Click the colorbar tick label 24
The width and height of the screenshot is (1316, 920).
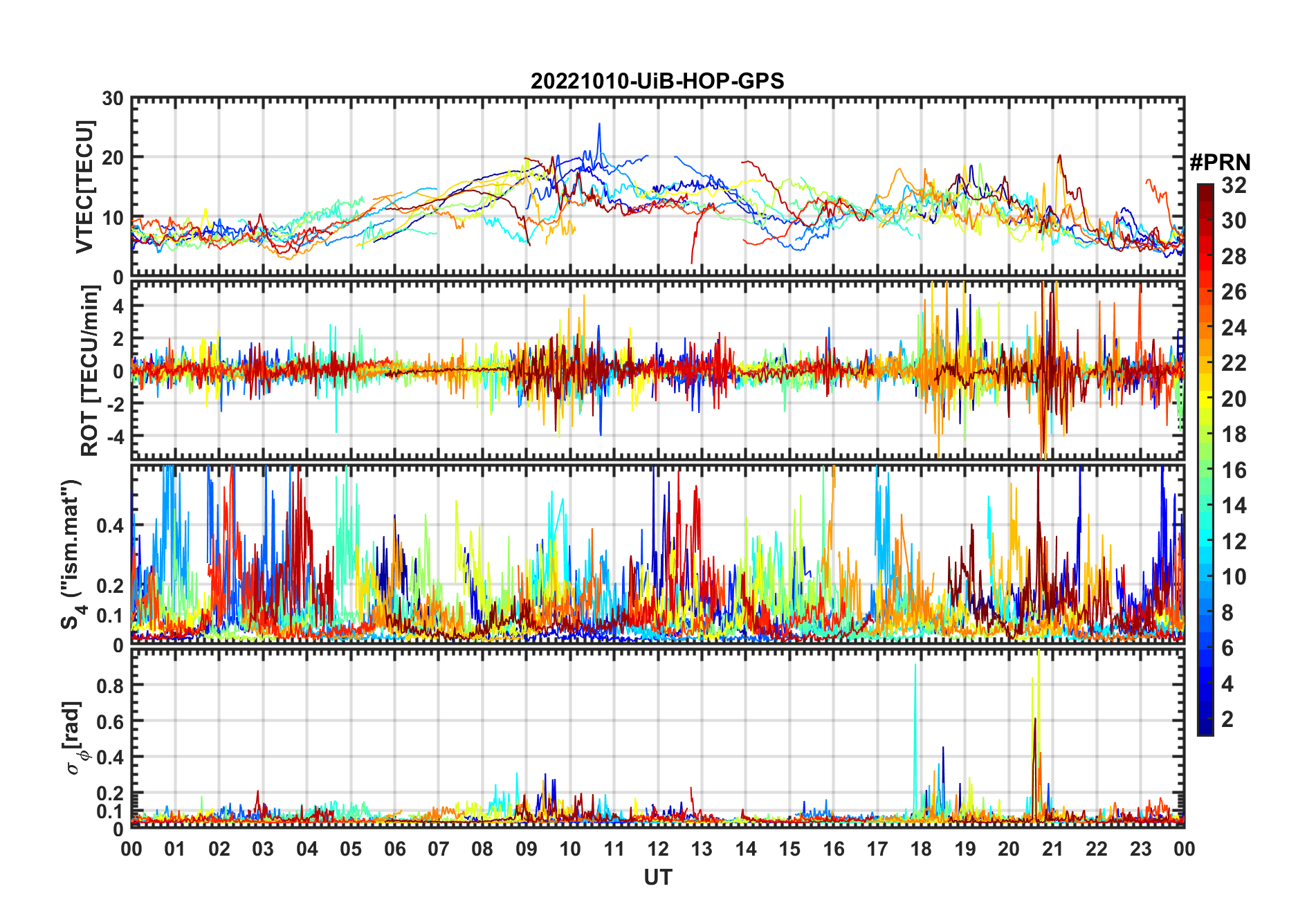pyautogui.click(x=1233, y=328)
